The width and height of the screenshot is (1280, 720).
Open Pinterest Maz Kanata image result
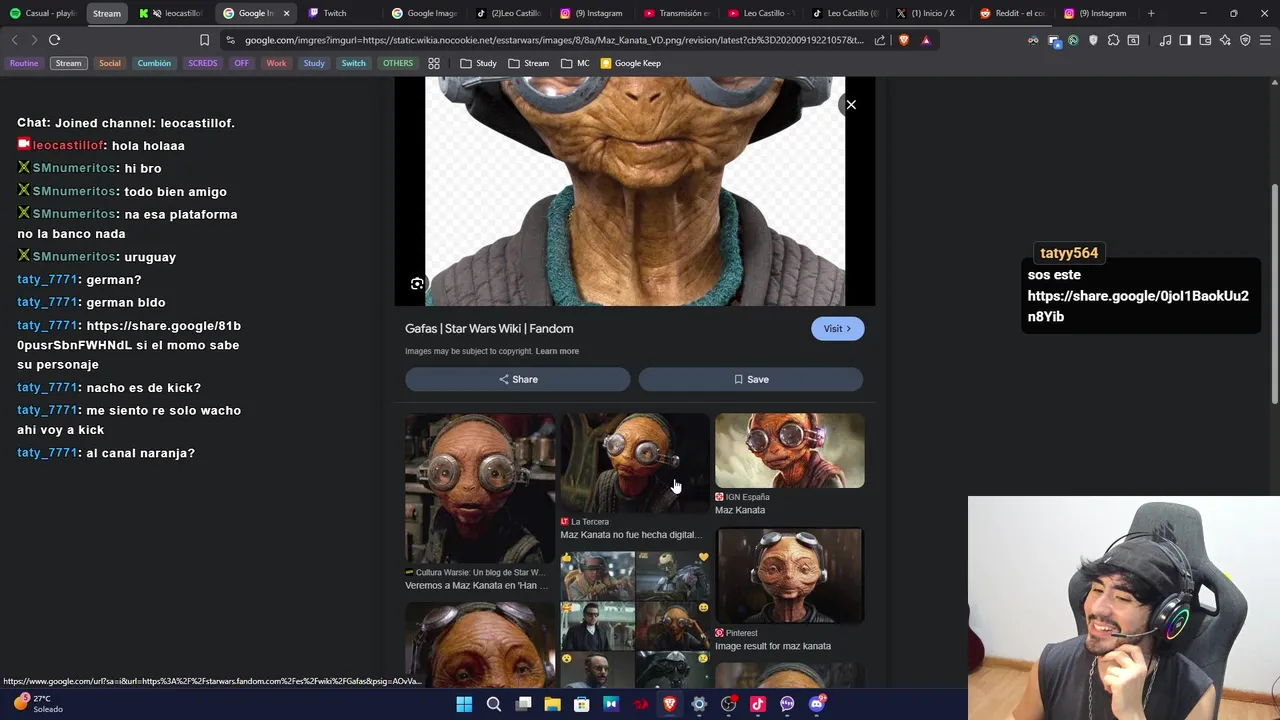click(790, 576)
